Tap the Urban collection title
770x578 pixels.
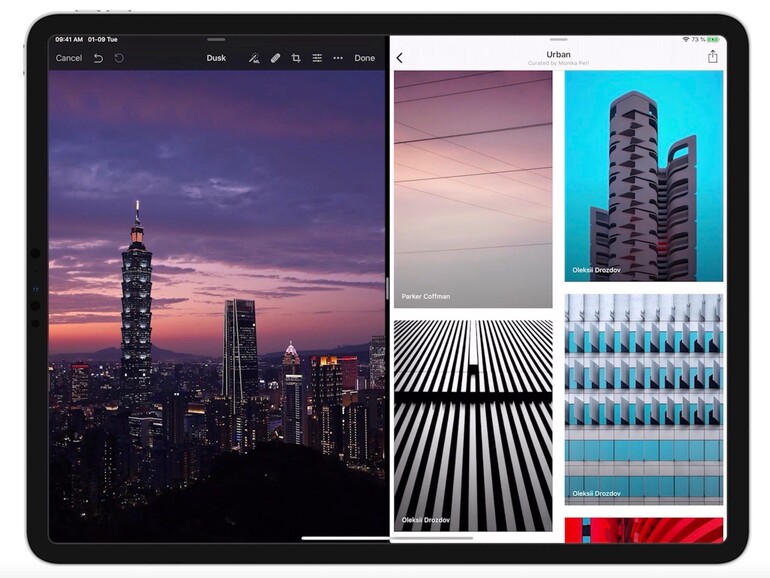(x=558, y=55)
